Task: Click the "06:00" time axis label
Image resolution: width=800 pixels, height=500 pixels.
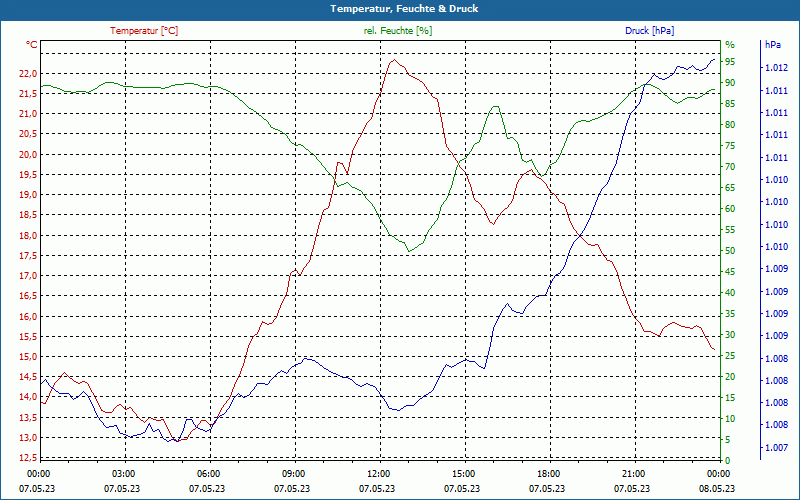Action: [208, 474]
